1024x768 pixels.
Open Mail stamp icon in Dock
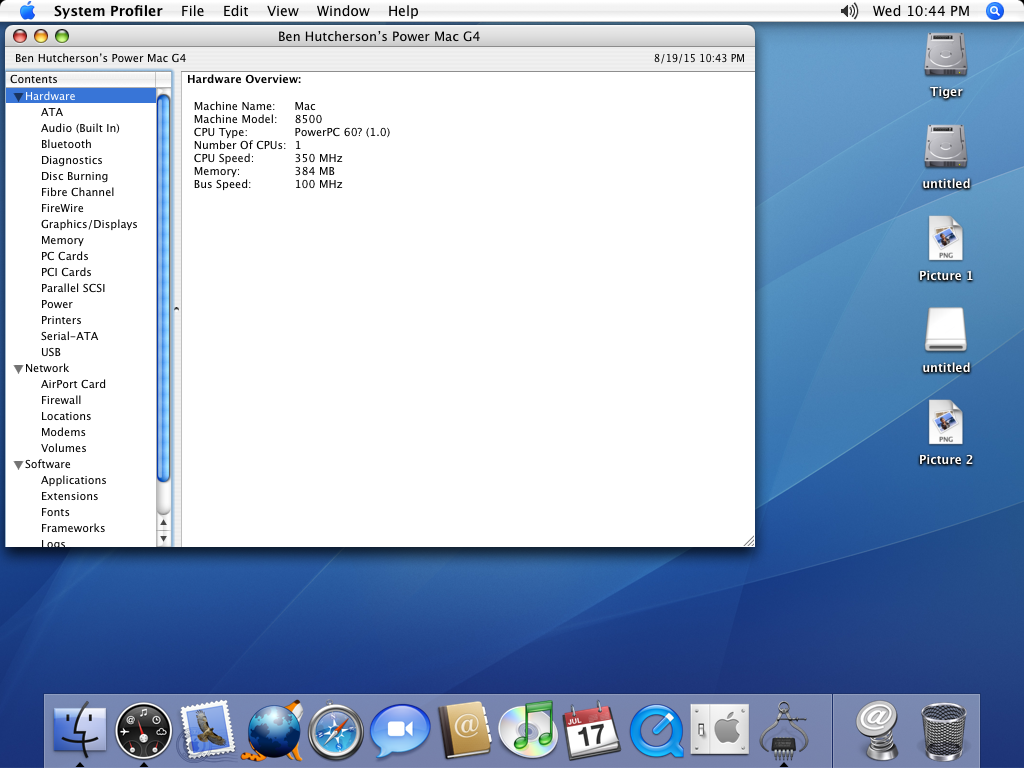(207, 729)
